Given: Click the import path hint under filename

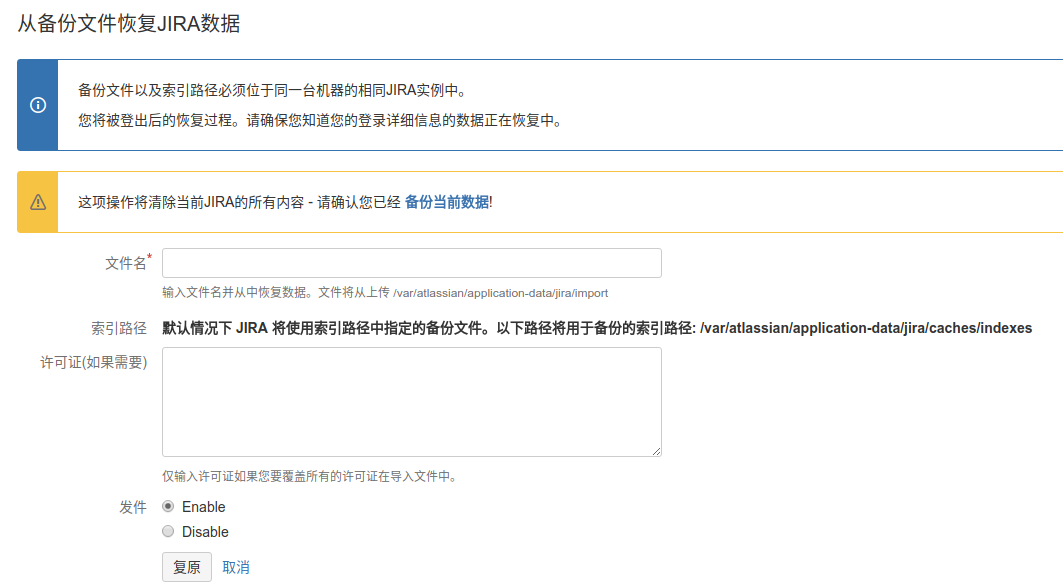Looking at the screenshot, I should pos(385,293).
